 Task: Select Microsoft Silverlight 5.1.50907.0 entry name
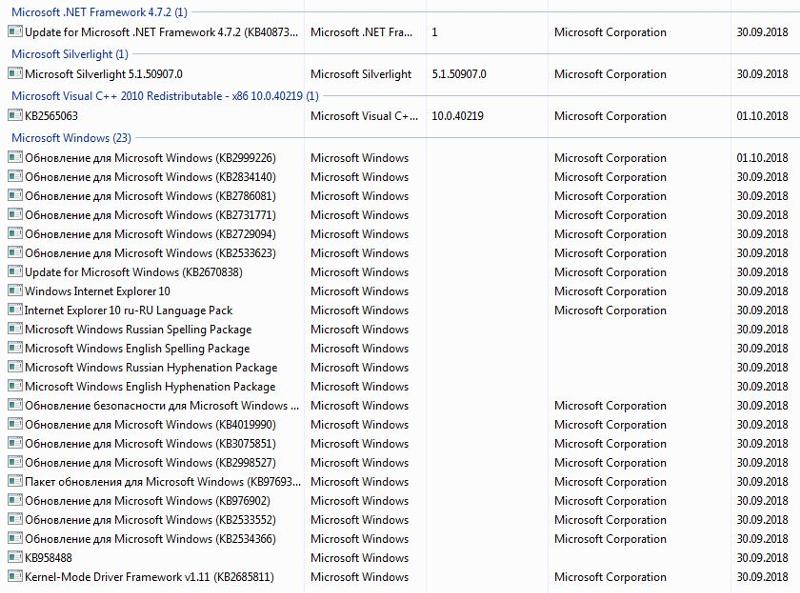pyautogui.click(x=104, y=74)
